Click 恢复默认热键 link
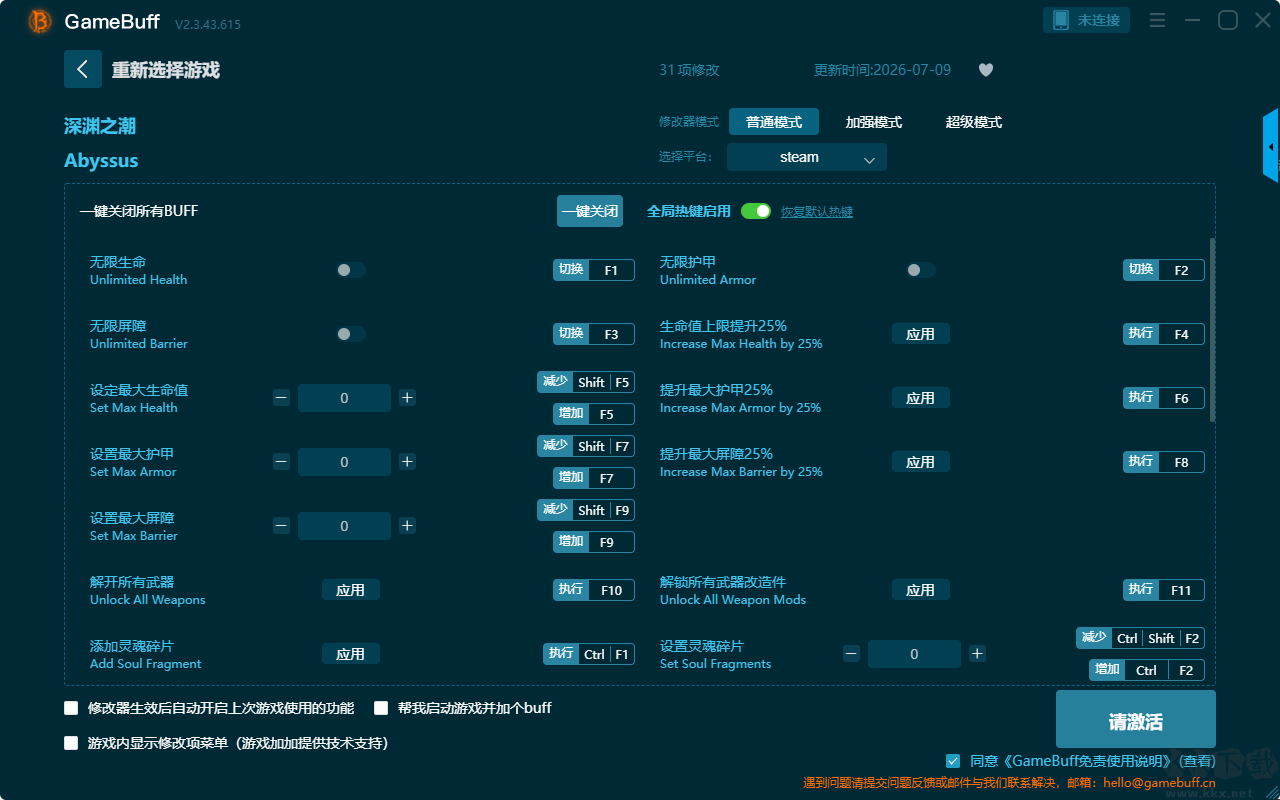 click(x=817, y=212)
